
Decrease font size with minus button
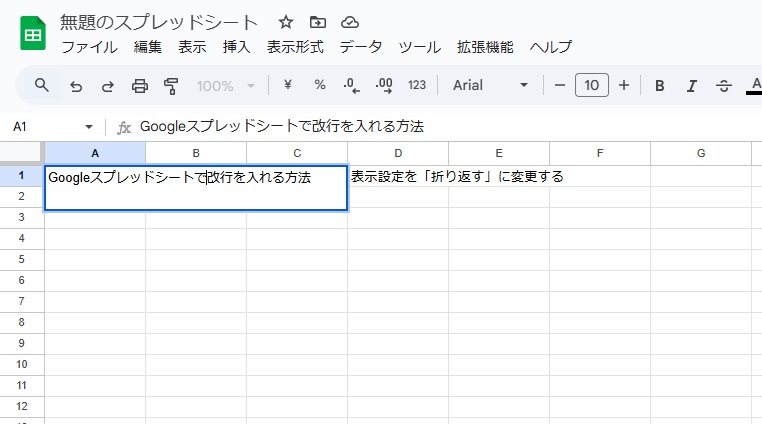click(x=560, y=86)
